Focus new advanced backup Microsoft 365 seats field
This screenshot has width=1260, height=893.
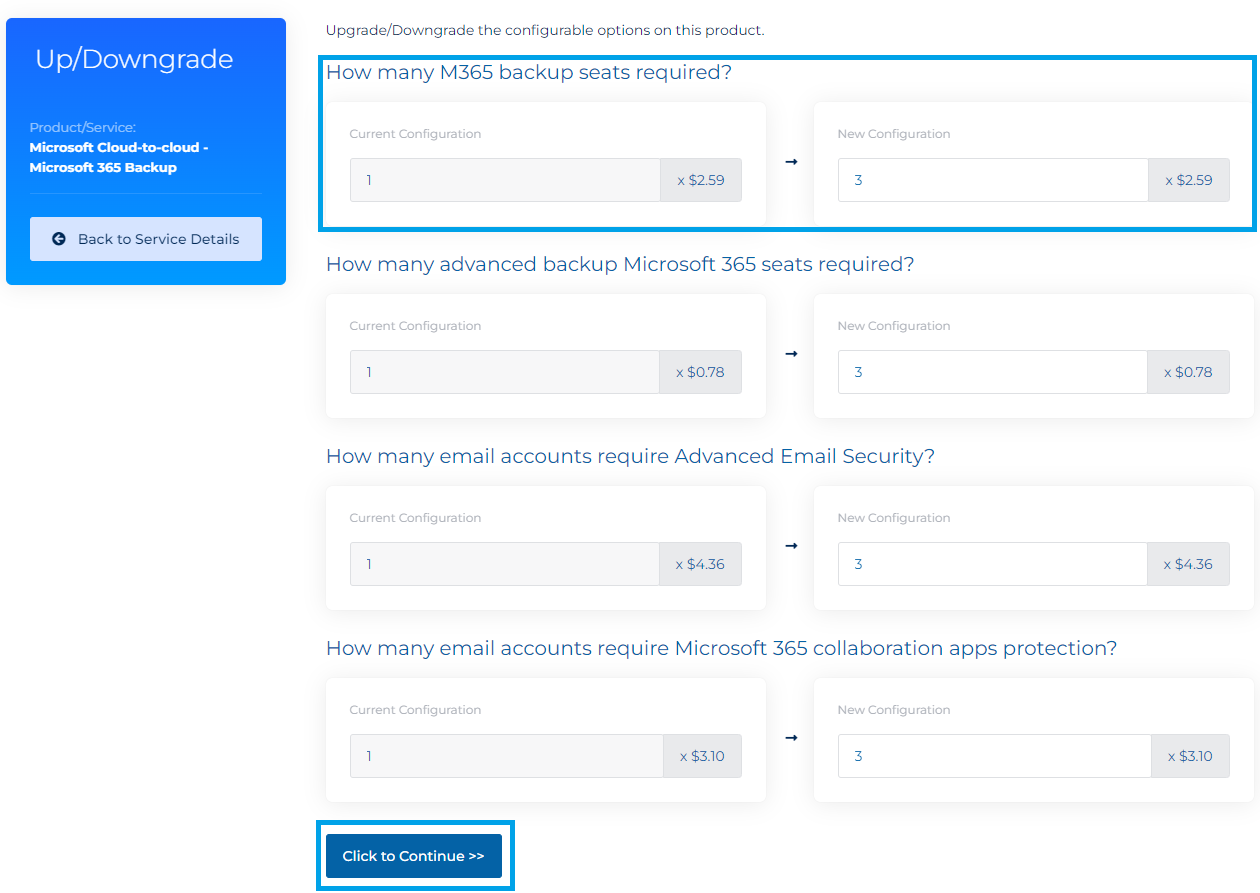tap(993, 372)
